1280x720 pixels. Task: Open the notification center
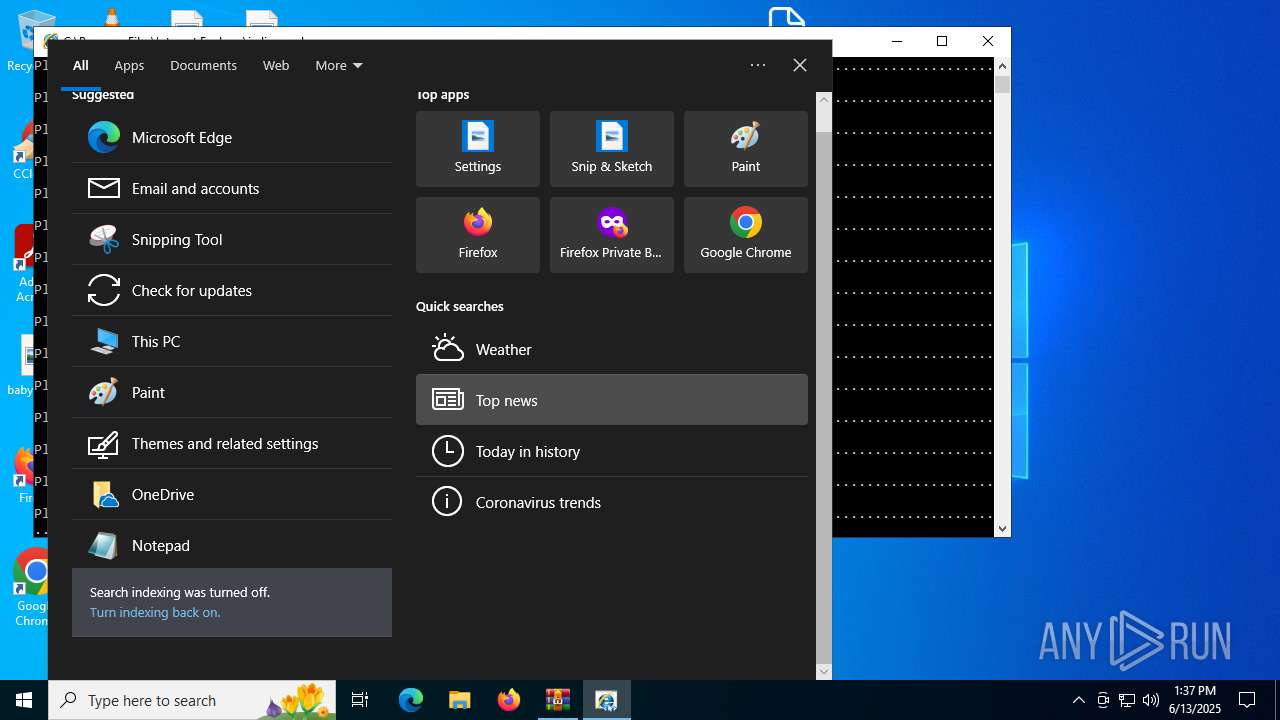1247,700
